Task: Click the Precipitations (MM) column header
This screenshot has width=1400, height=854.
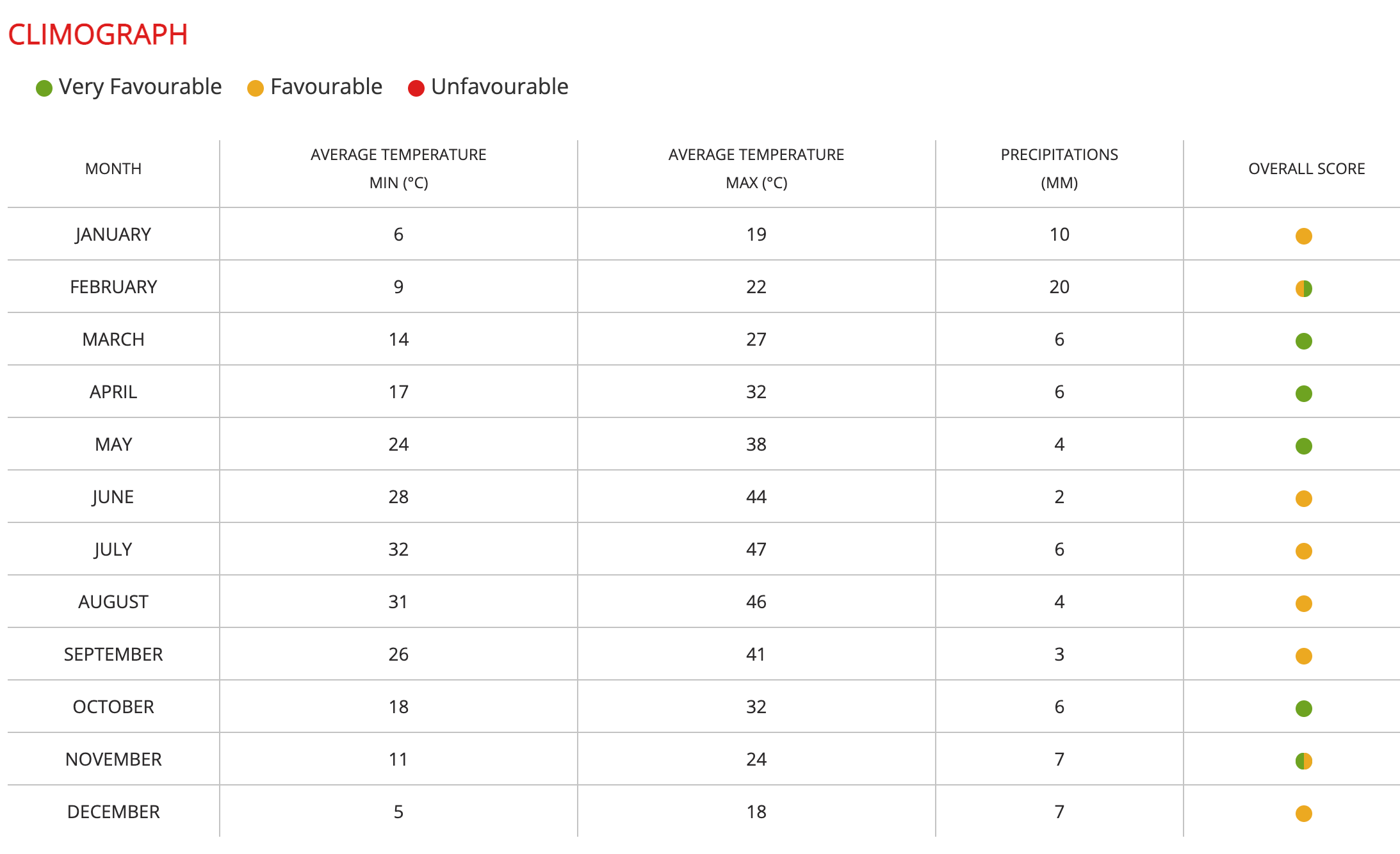Action: [1059, 169]
